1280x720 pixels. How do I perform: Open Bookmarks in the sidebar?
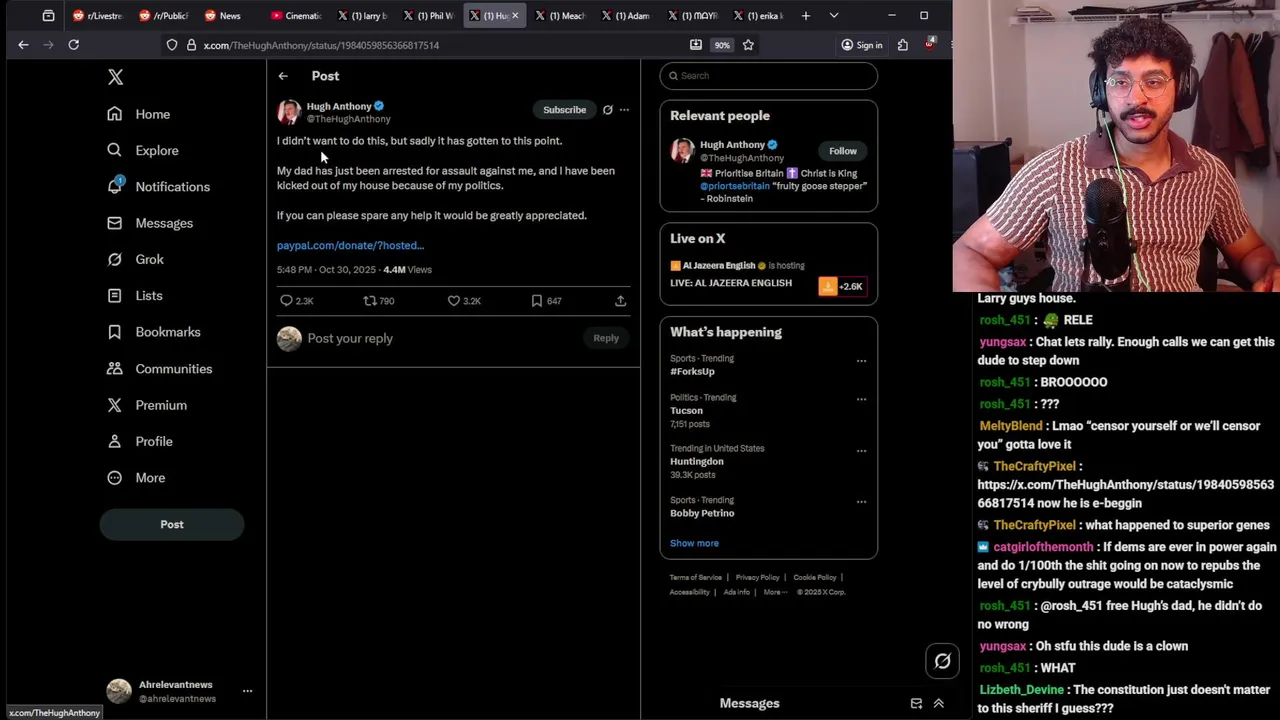[153, 332]
